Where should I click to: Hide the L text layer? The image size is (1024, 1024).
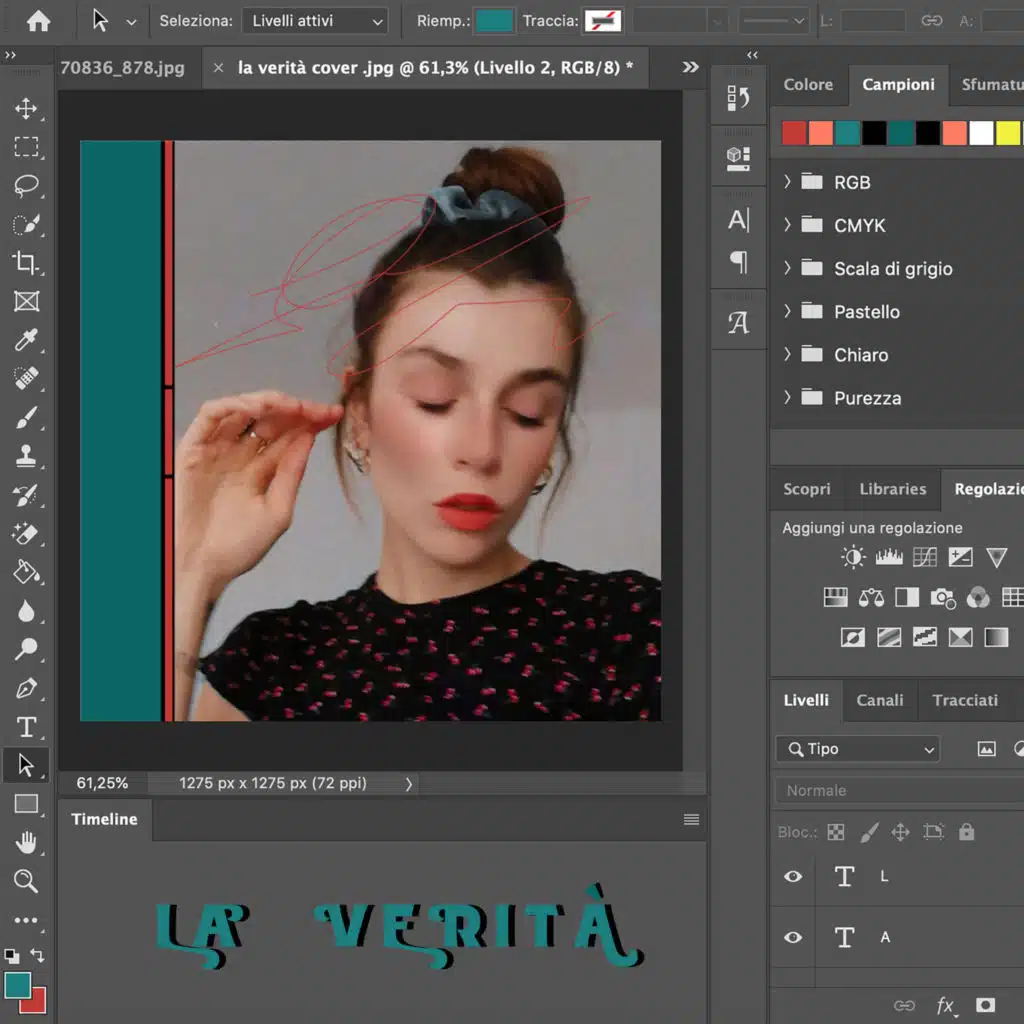pyautogui.click(x=793, y=876)
